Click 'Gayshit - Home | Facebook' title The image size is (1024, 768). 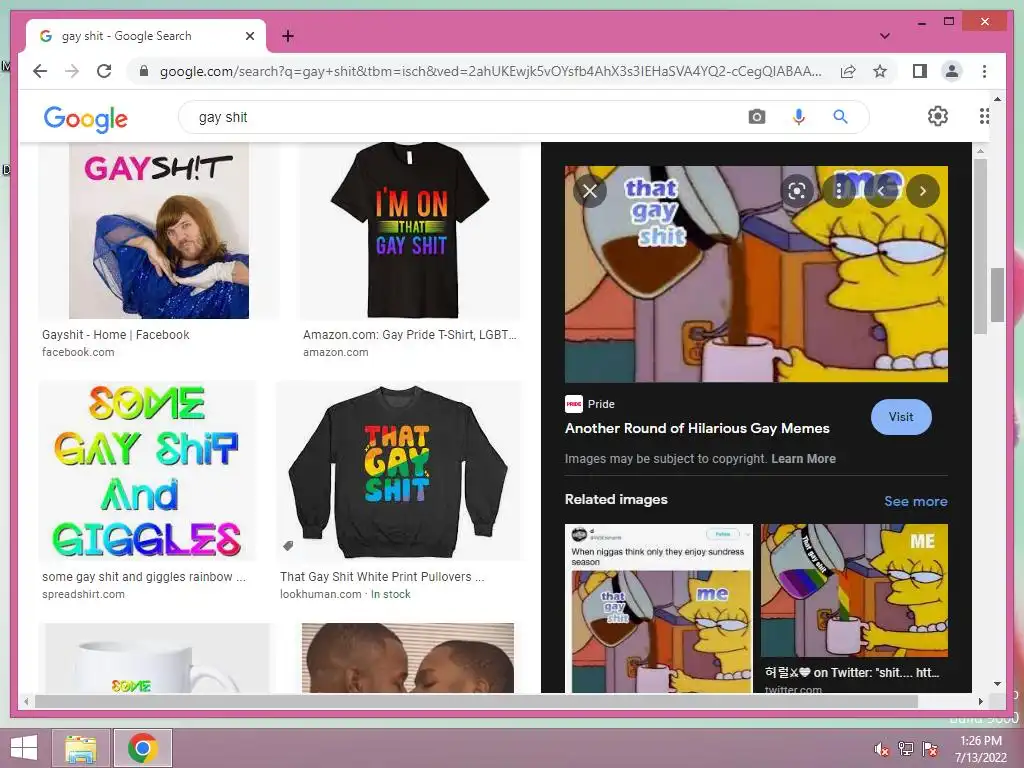pos(116,334)
